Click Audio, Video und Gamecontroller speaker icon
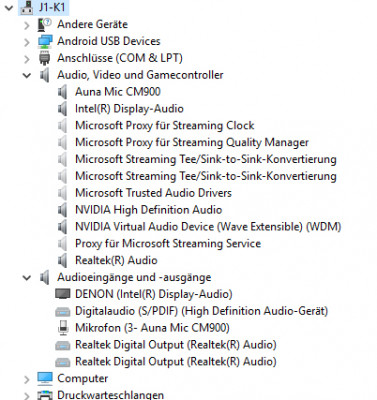Screen dimensions: 377x400 click(x=45, y=75)
